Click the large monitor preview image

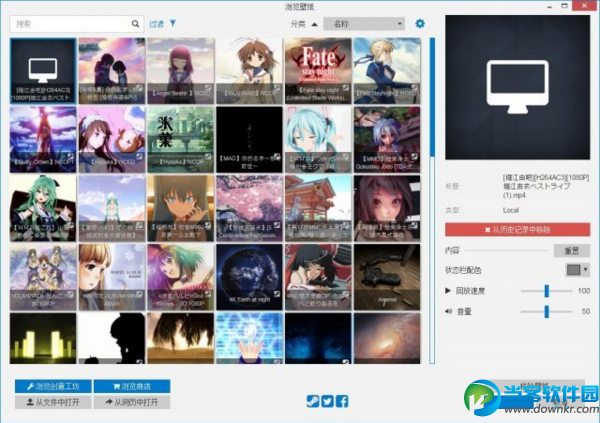coord(517,87)
